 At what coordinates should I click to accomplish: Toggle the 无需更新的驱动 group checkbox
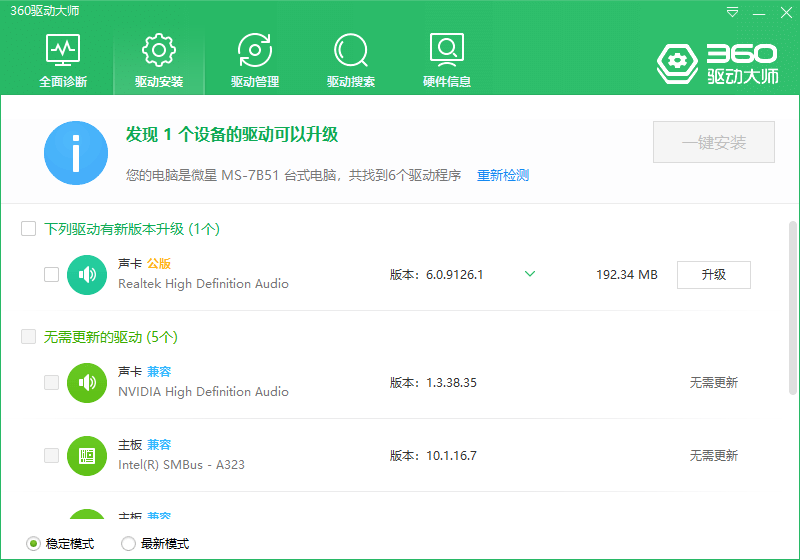click(x=29, y=337)
